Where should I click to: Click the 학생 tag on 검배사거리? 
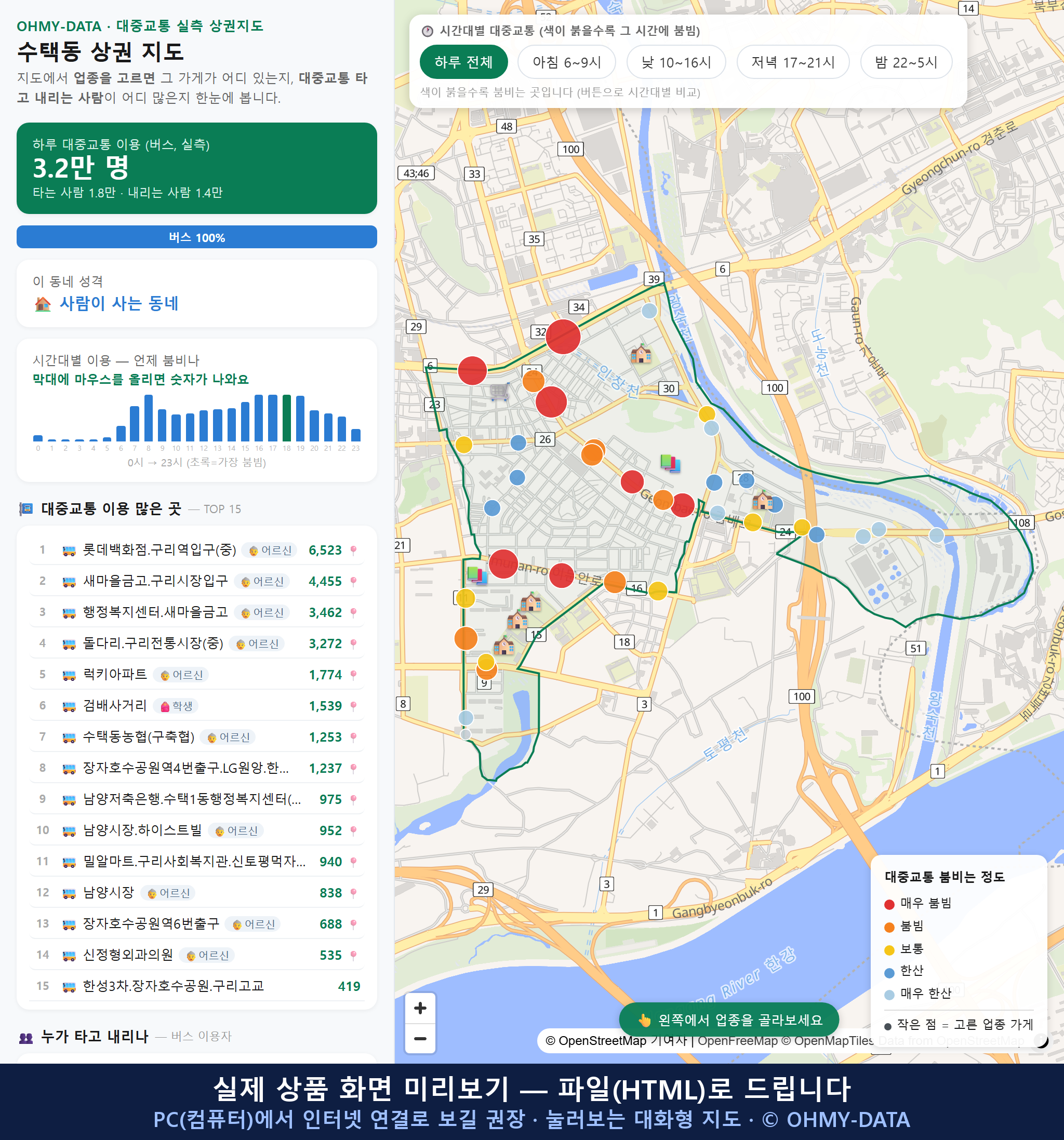177,706
